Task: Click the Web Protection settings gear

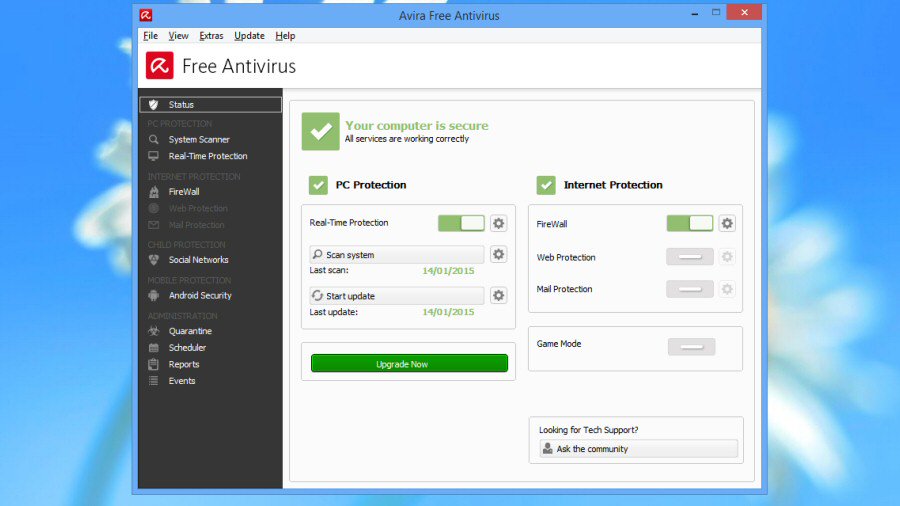Action: click(x=727, y=256)
